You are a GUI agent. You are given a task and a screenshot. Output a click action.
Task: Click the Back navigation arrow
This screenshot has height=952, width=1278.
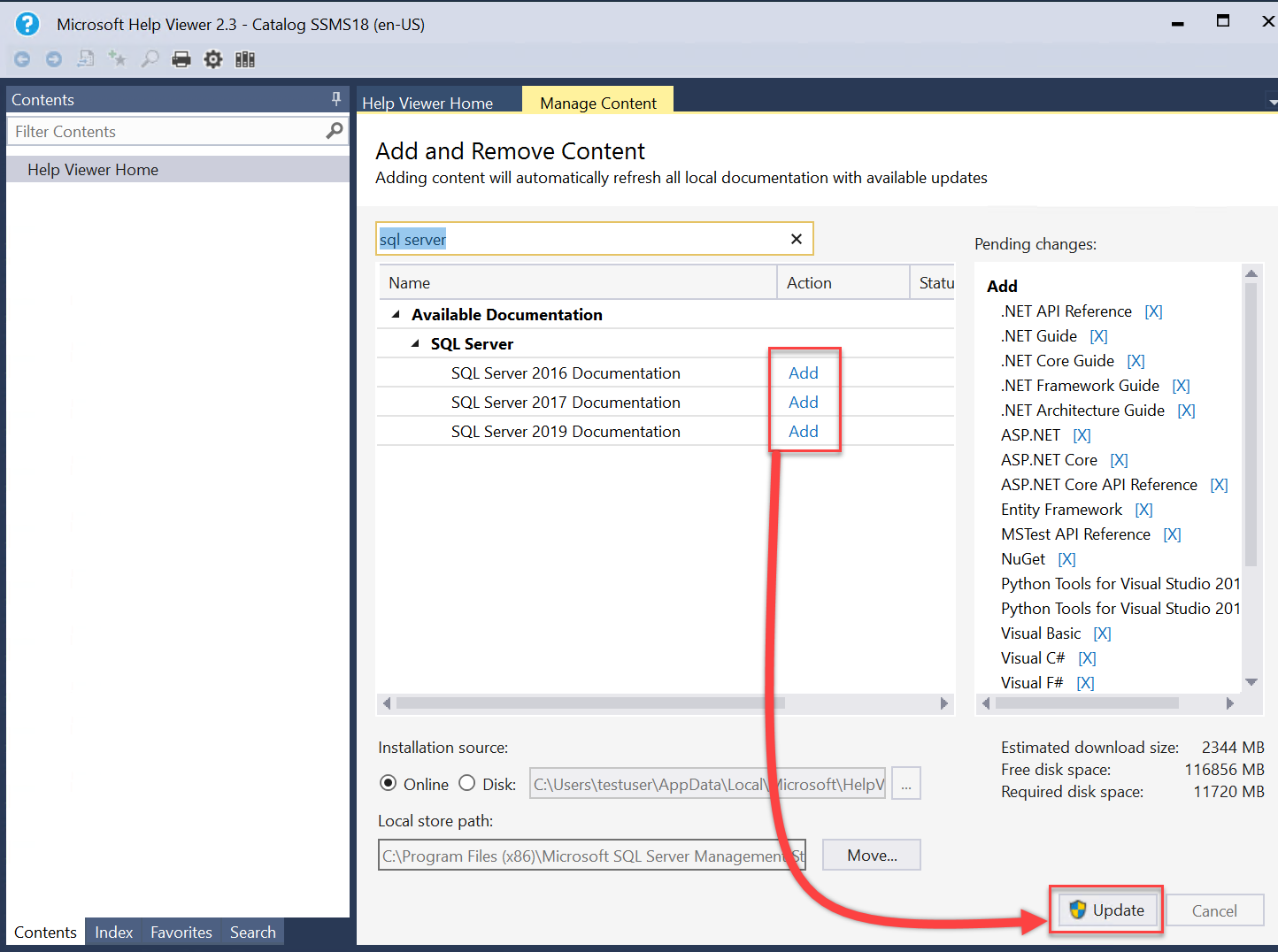[x=21, y=58]
